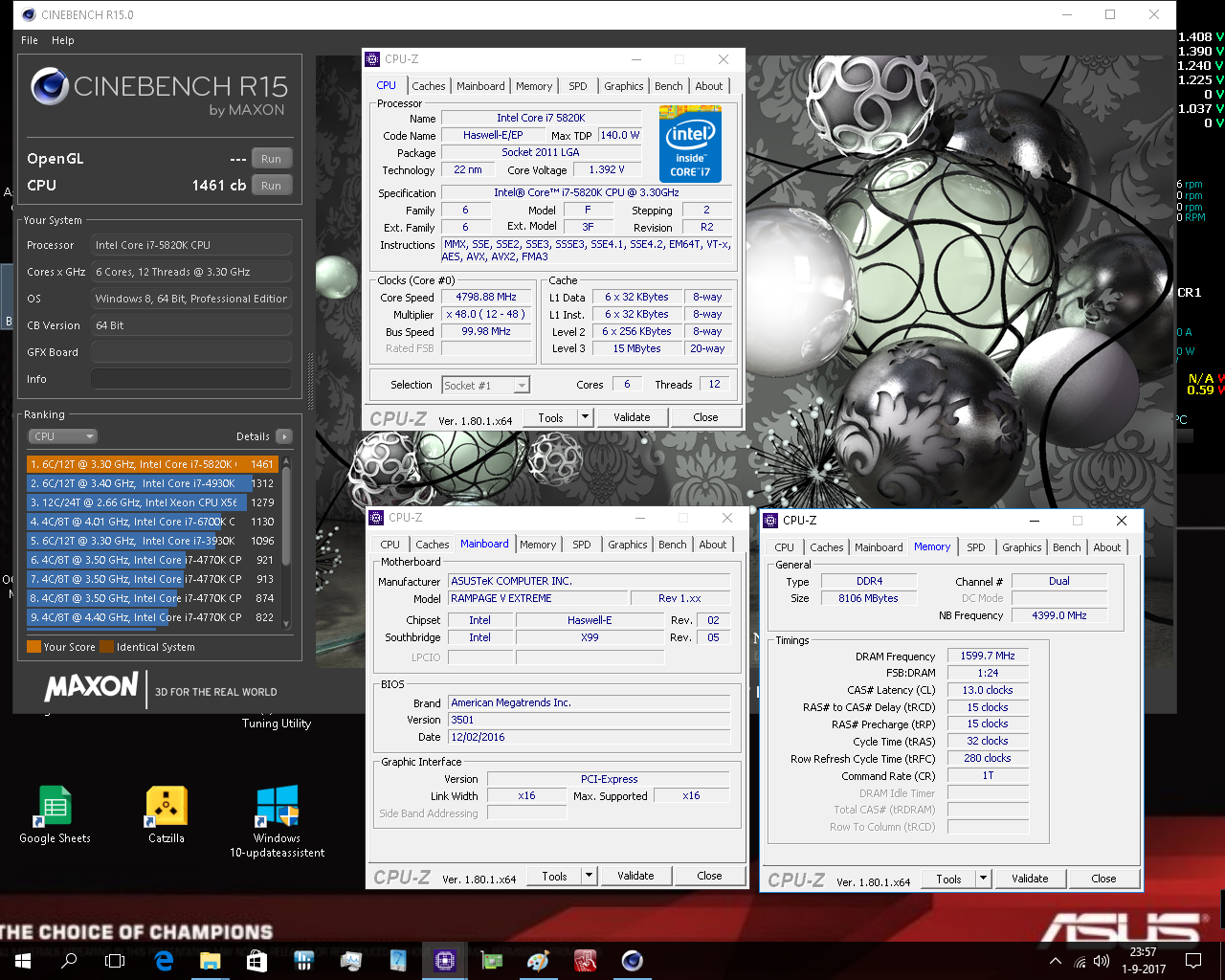Click the 4798.88 MHz Core Speed value

click(x=486, y=297)
